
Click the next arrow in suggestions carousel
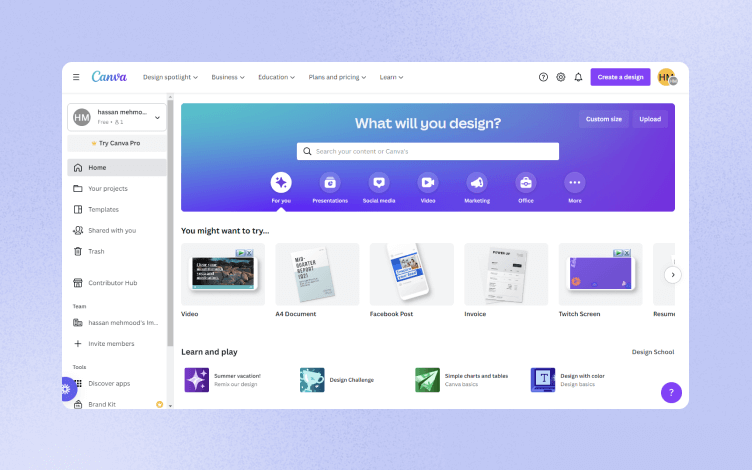tap(673, 275)
